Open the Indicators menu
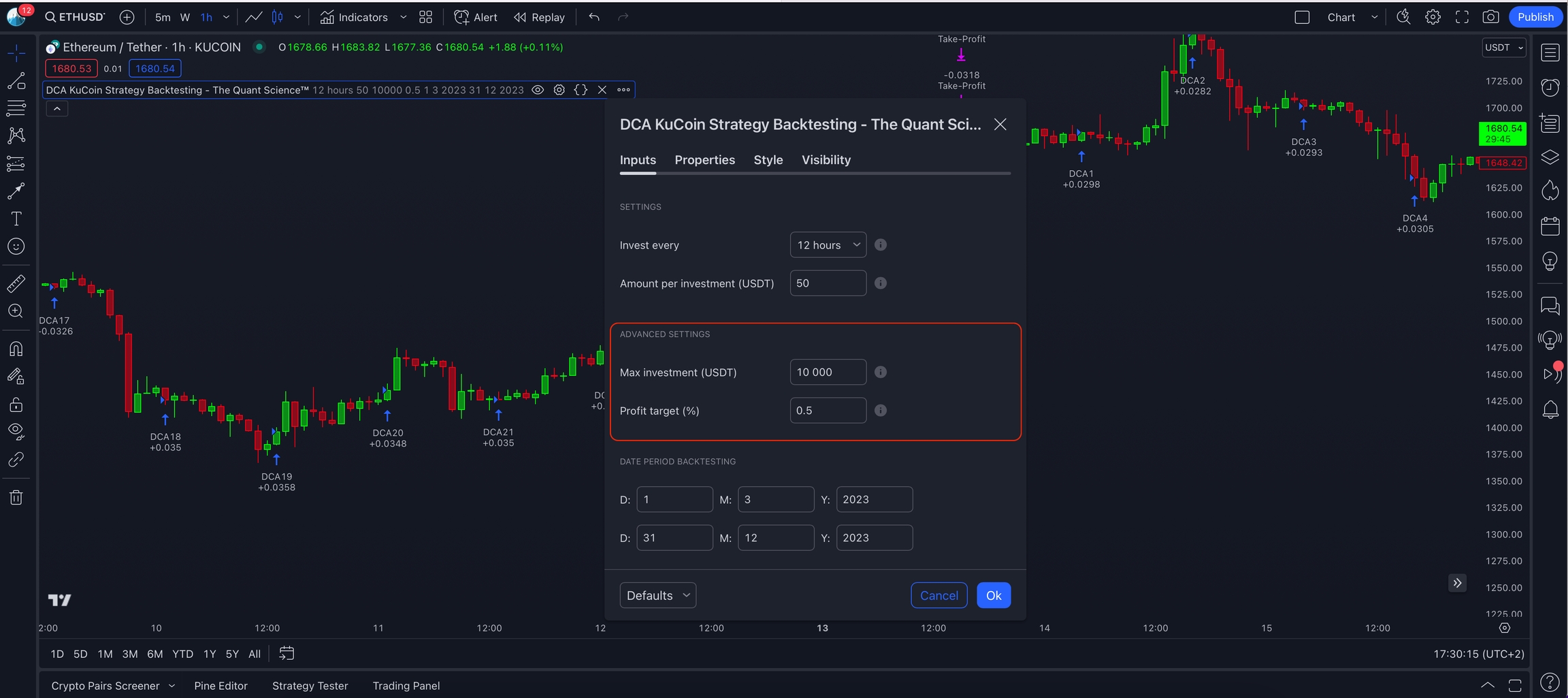1568x698 pixels. pos(355,17)
